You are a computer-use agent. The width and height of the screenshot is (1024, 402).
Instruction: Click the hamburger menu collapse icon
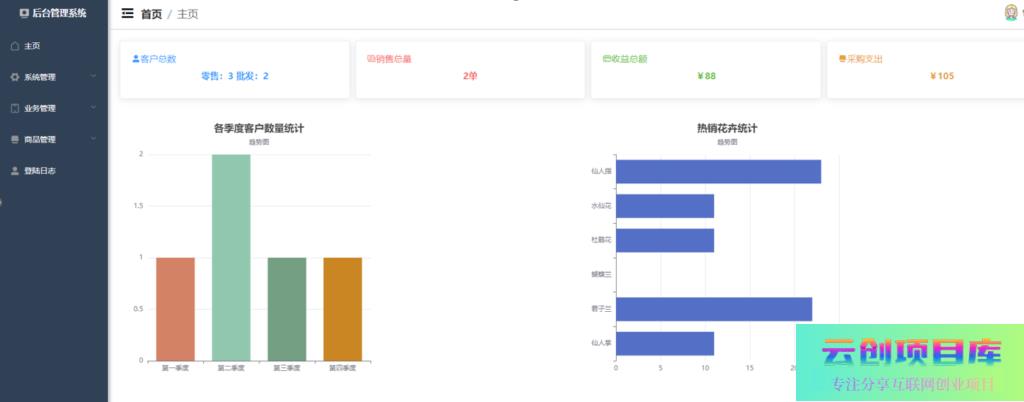point(127,14)
